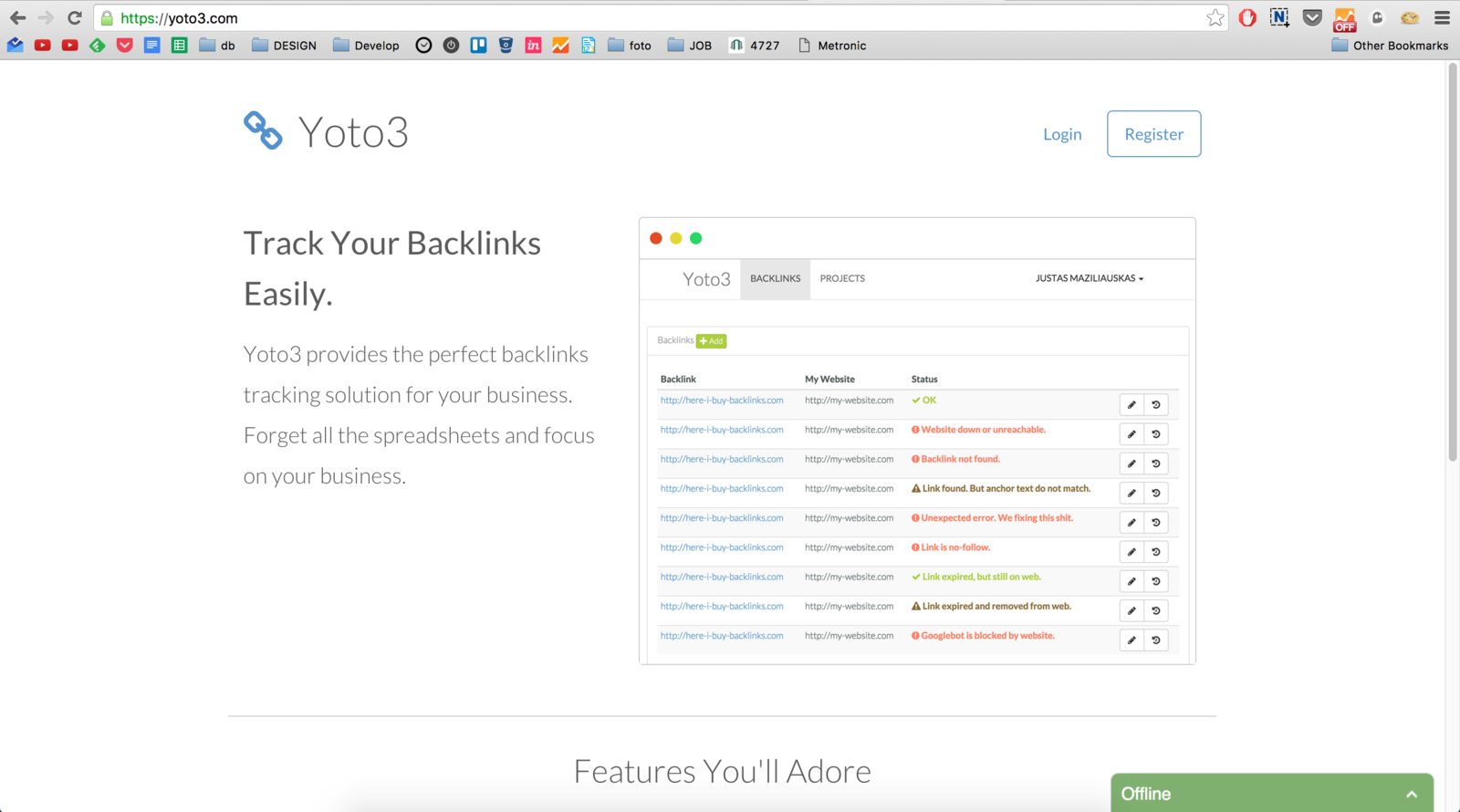Open the Google Docs bookmark icon
The height and width of the screenshot is (812, 1460).
tap(152, 45)
